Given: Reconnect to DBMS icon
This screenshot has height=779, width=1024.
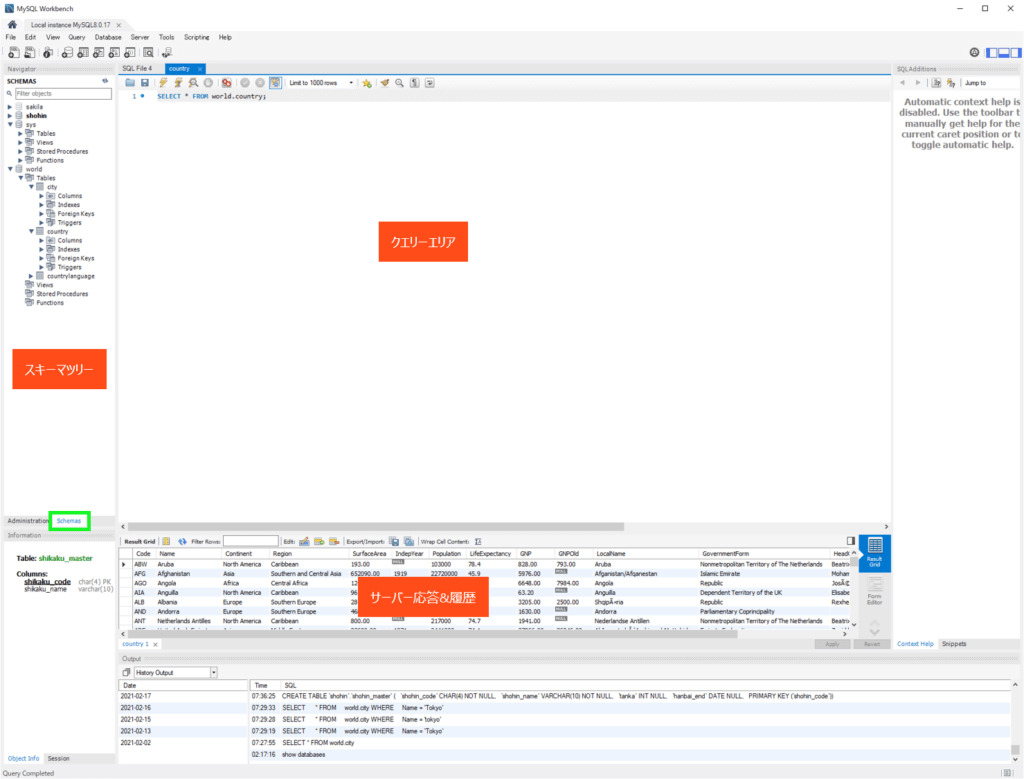Looking at the screenshot, I should (167, 53).
